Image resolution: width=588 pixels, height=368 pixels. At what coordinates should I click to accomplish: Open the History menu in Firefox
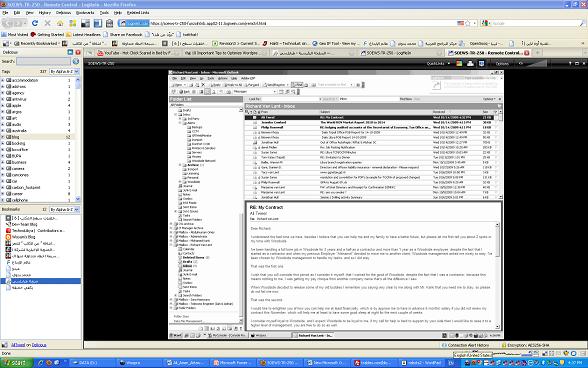(45, 13)
